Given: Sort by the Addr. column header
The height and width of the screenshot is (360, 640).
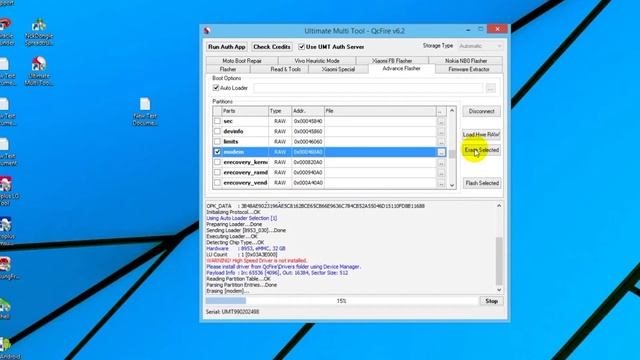Looking at the screenshot, I should 308,111.
